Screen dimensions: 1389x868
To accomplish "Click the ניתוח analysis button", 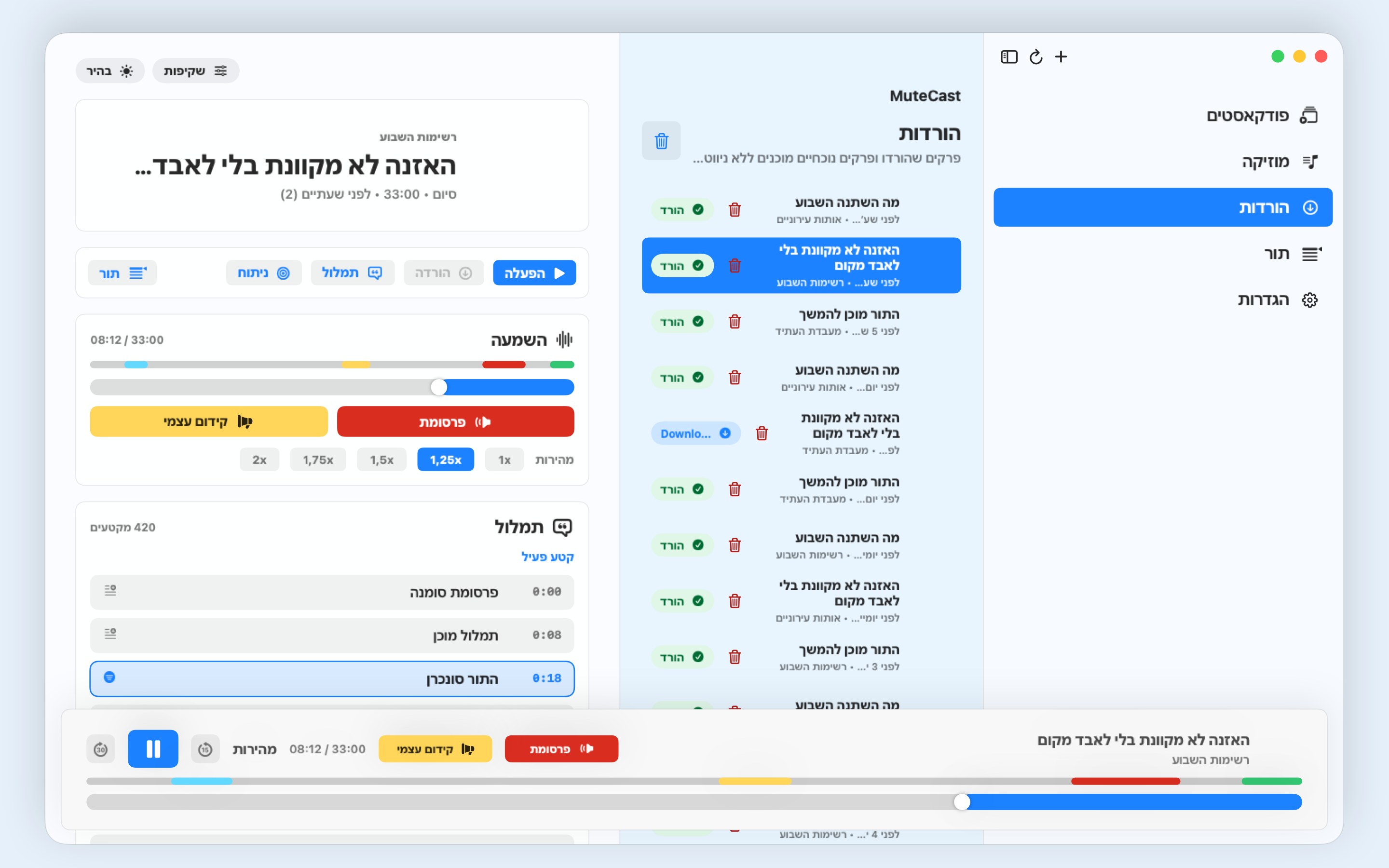I will tap(263, 273).
